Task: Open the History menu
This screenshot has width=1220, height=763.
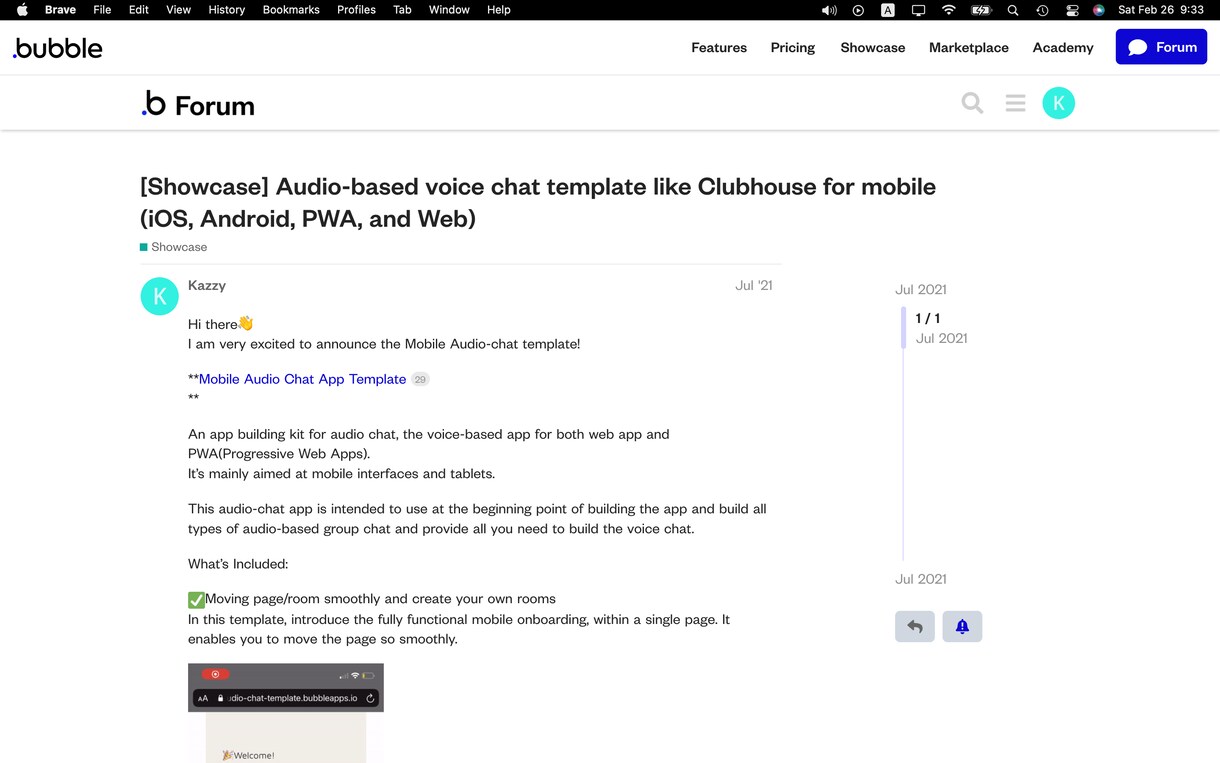Action: click(x=226, y=10)
